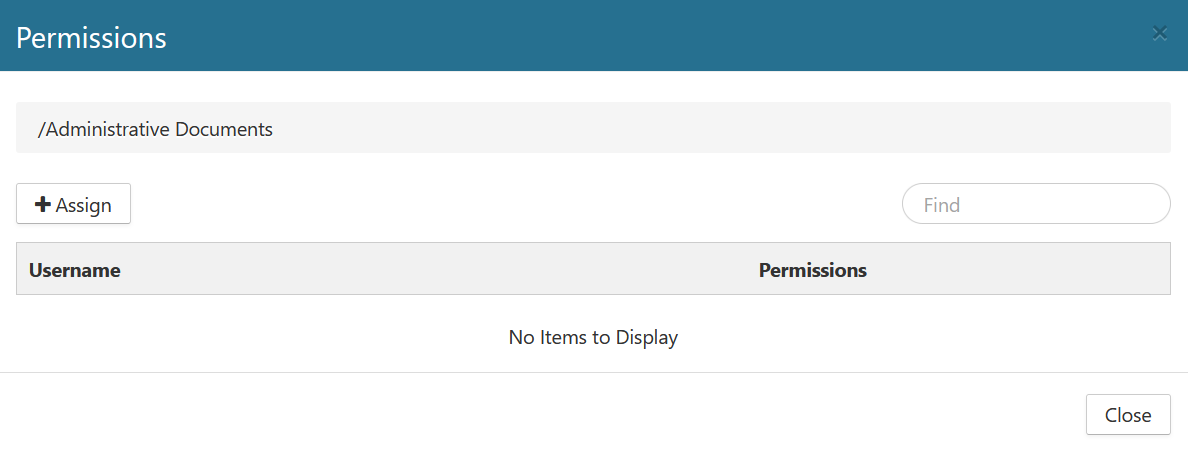Sort by the Permissions column header
Image resolution: width=1188 pixels, height=453 pixels.
813,270
